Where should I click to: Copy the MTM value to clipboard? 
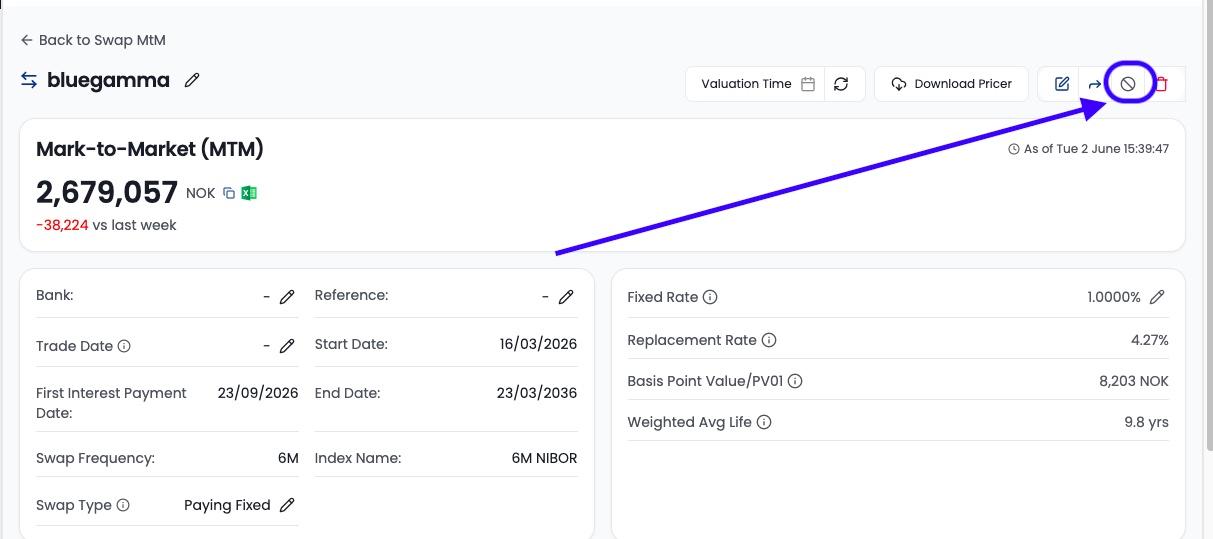[x=228, y=193]
